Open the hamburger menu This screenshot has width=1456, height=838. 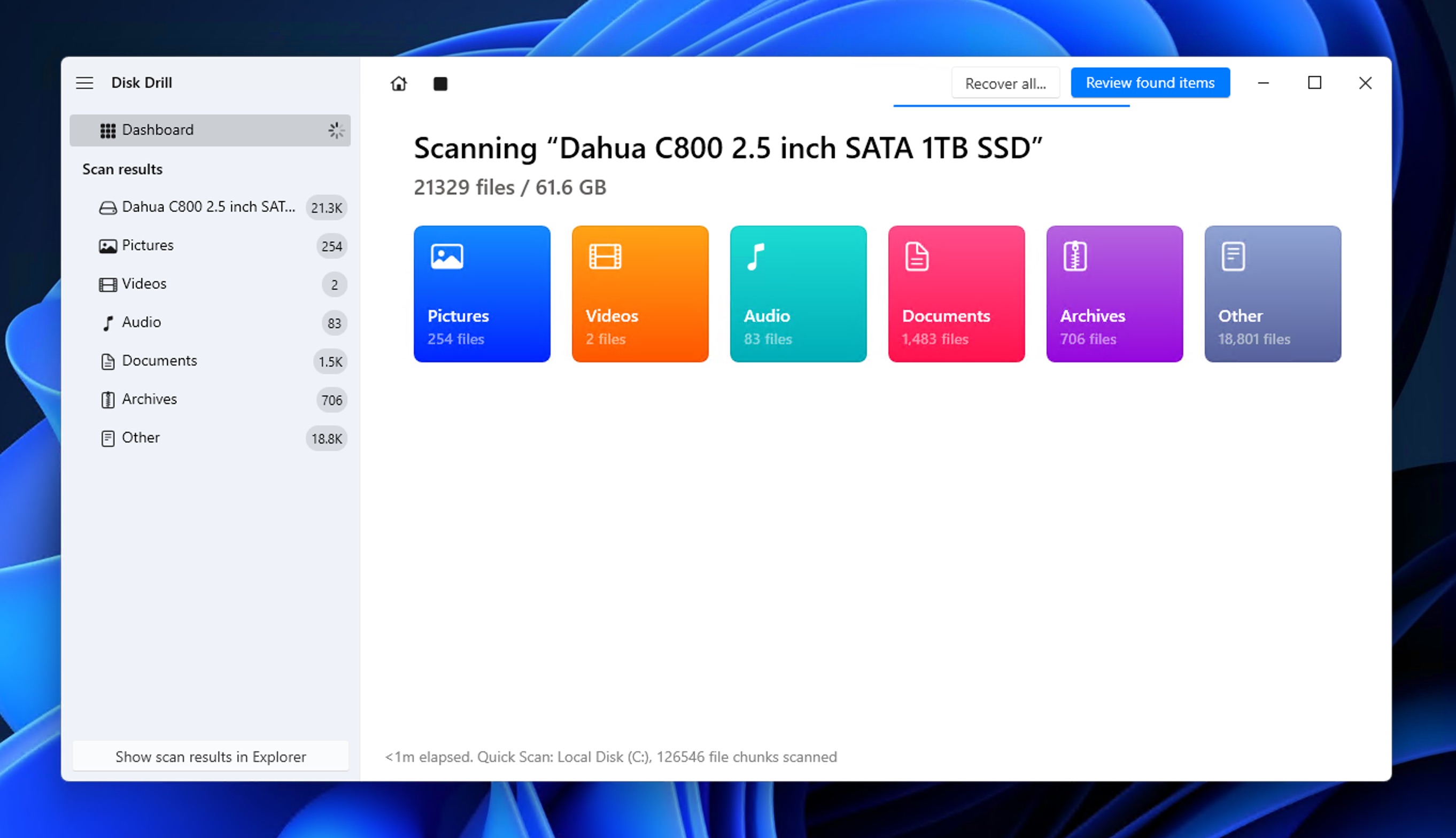[x=84, y=83]
